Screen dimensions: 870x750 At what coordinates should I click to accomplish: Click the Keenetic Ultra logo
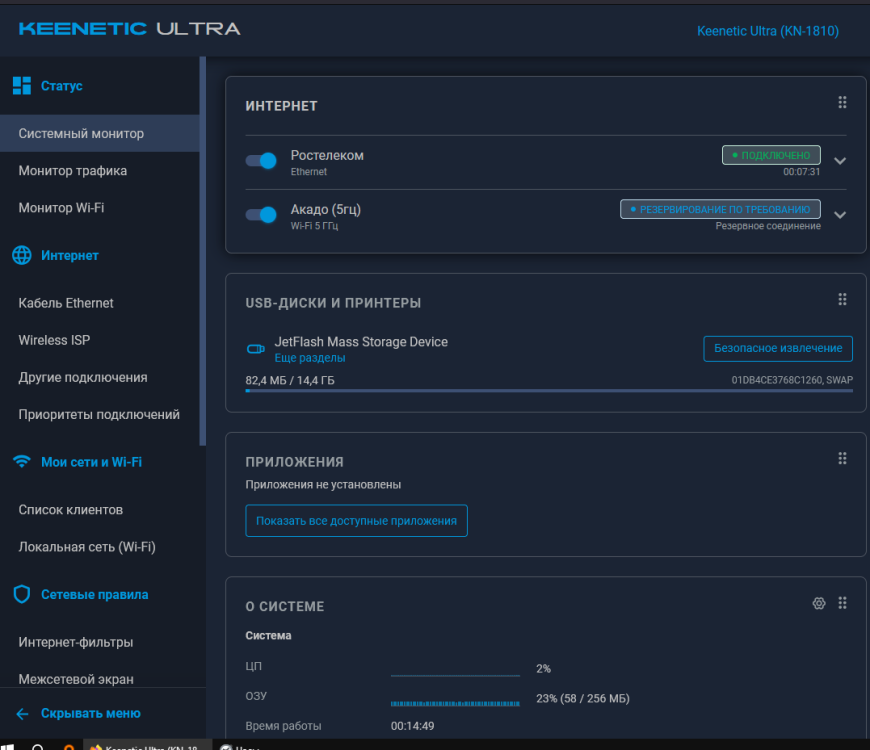(x=129, y=29)
